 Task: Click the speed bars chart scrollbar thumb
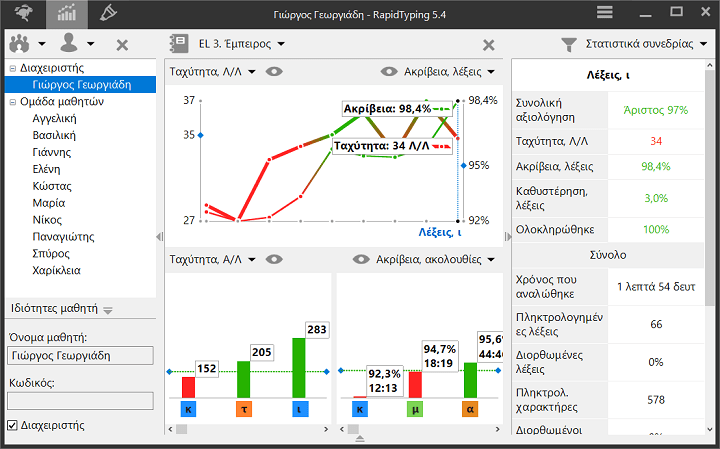pos(182,429)
